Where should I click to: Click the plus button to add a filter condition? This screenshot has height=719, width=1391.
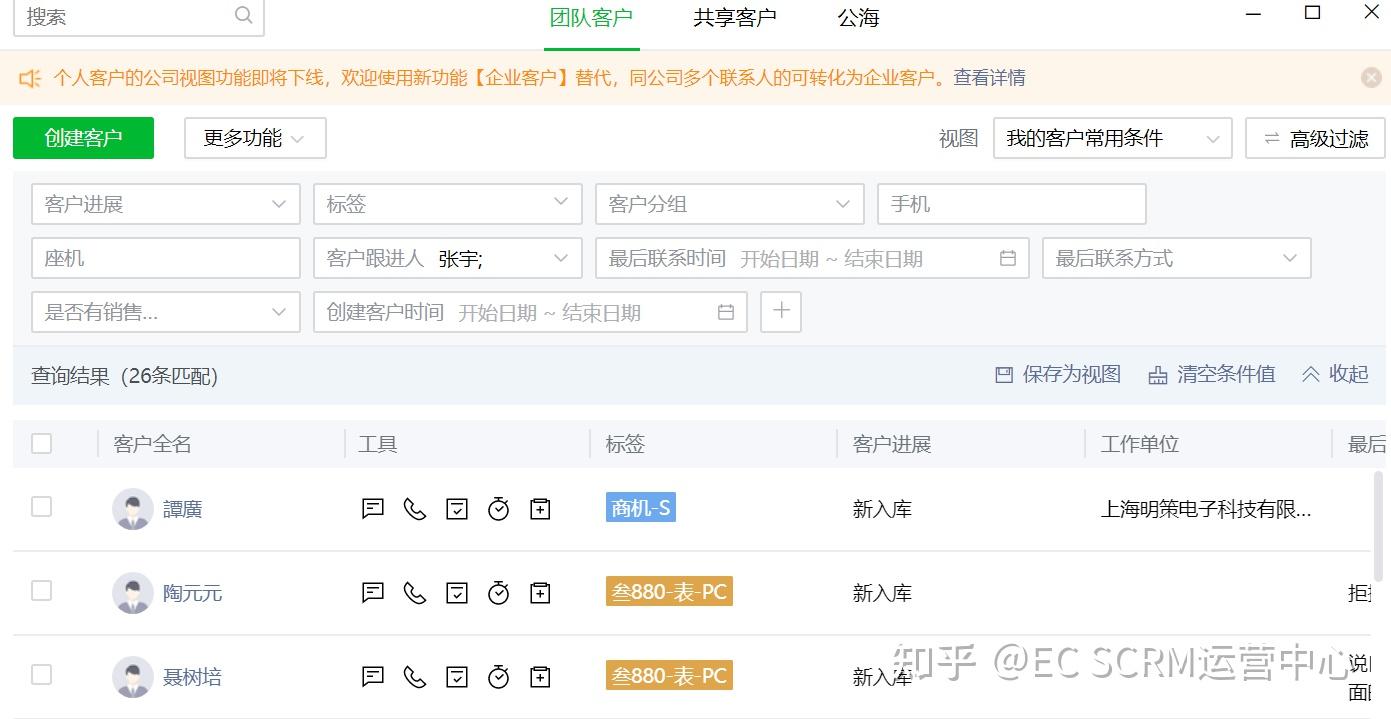click(780, 312)
